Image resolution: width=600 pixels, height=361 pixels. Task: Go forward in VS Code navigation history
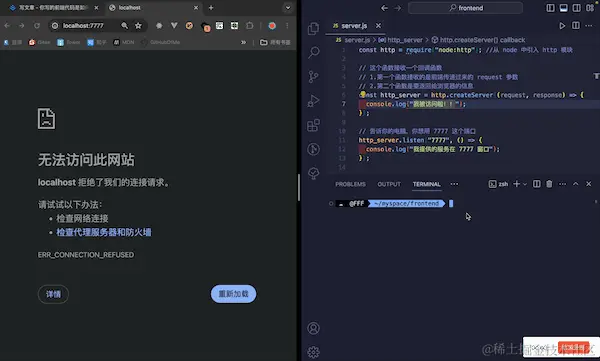point(398,8)
